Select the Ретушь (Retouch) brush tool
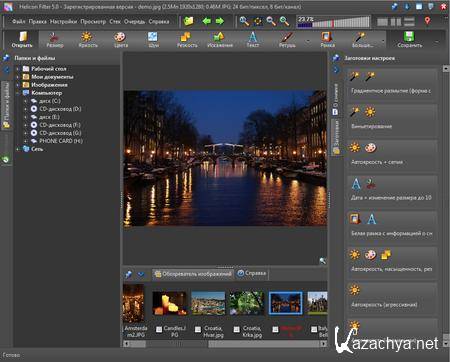This screenshot has height=362, width=450. 287,39
